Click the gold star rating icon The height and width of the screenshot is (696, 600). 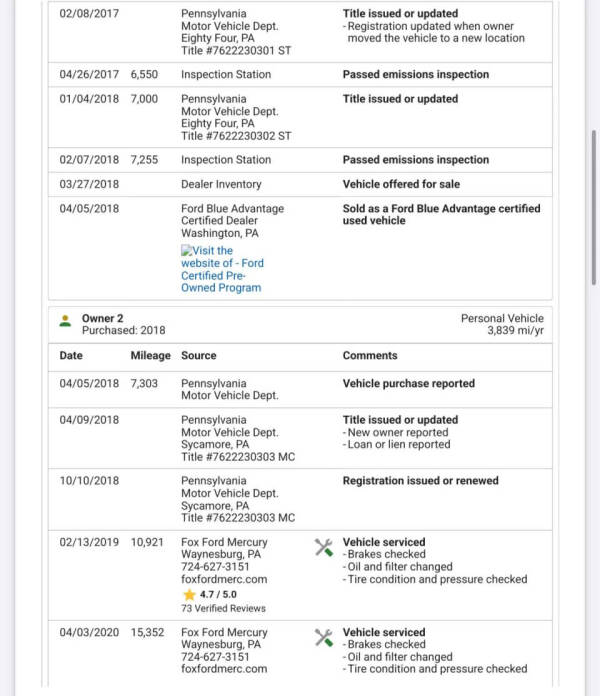[189, 594]
